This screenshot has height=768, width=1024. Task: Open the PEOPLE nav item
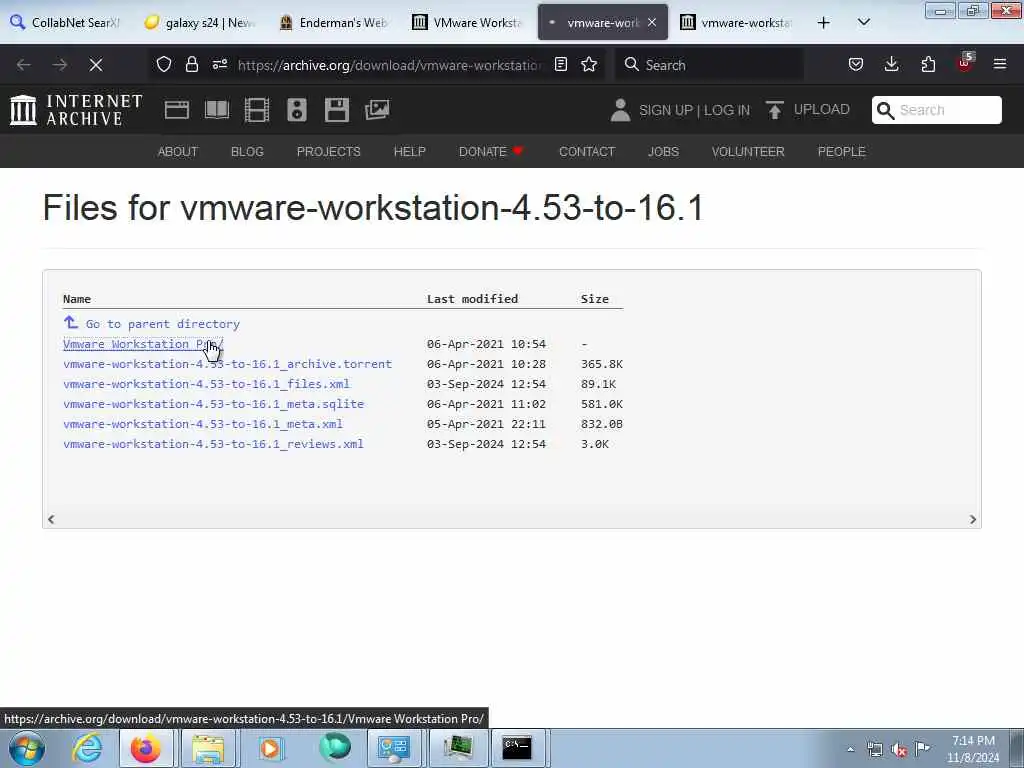[842, 152]
